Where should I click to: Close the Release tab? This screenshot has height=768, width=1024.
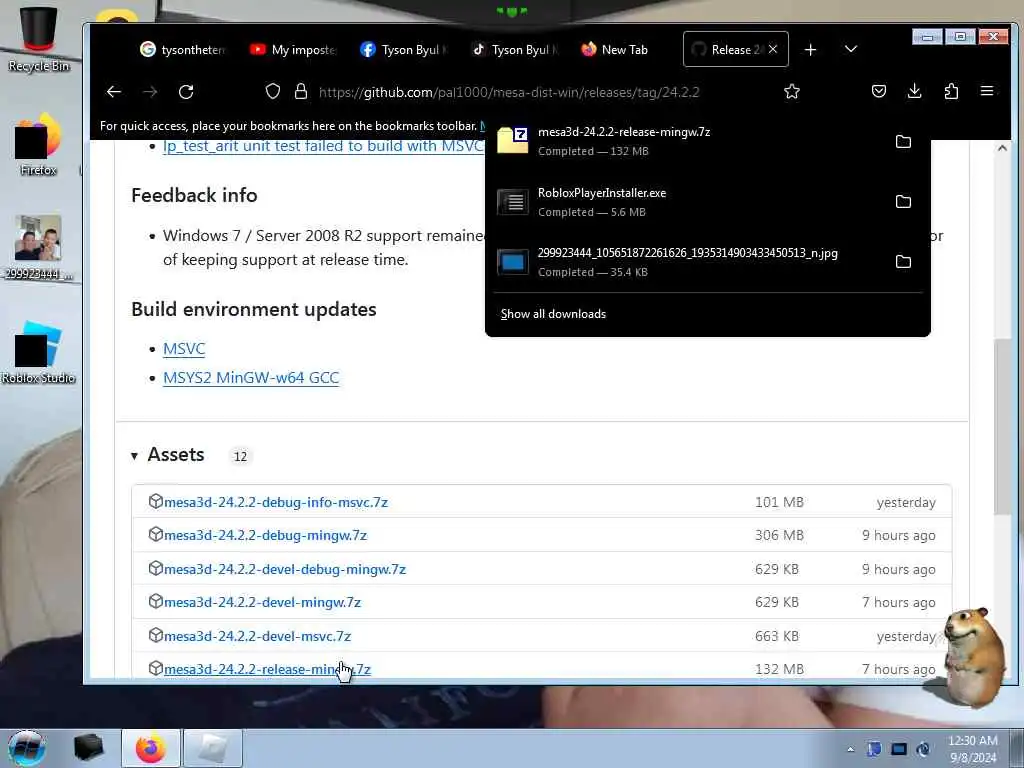tap(773, 49)
